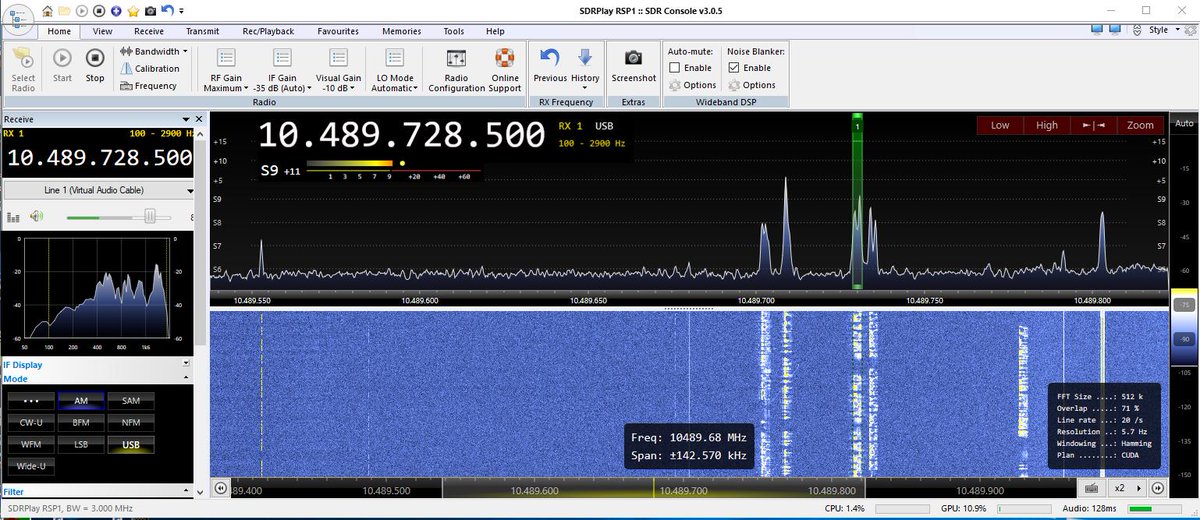The image size is (1200, 520).
Task: Select USB mode
Action: pyautogui.click(x=130, y=444)
